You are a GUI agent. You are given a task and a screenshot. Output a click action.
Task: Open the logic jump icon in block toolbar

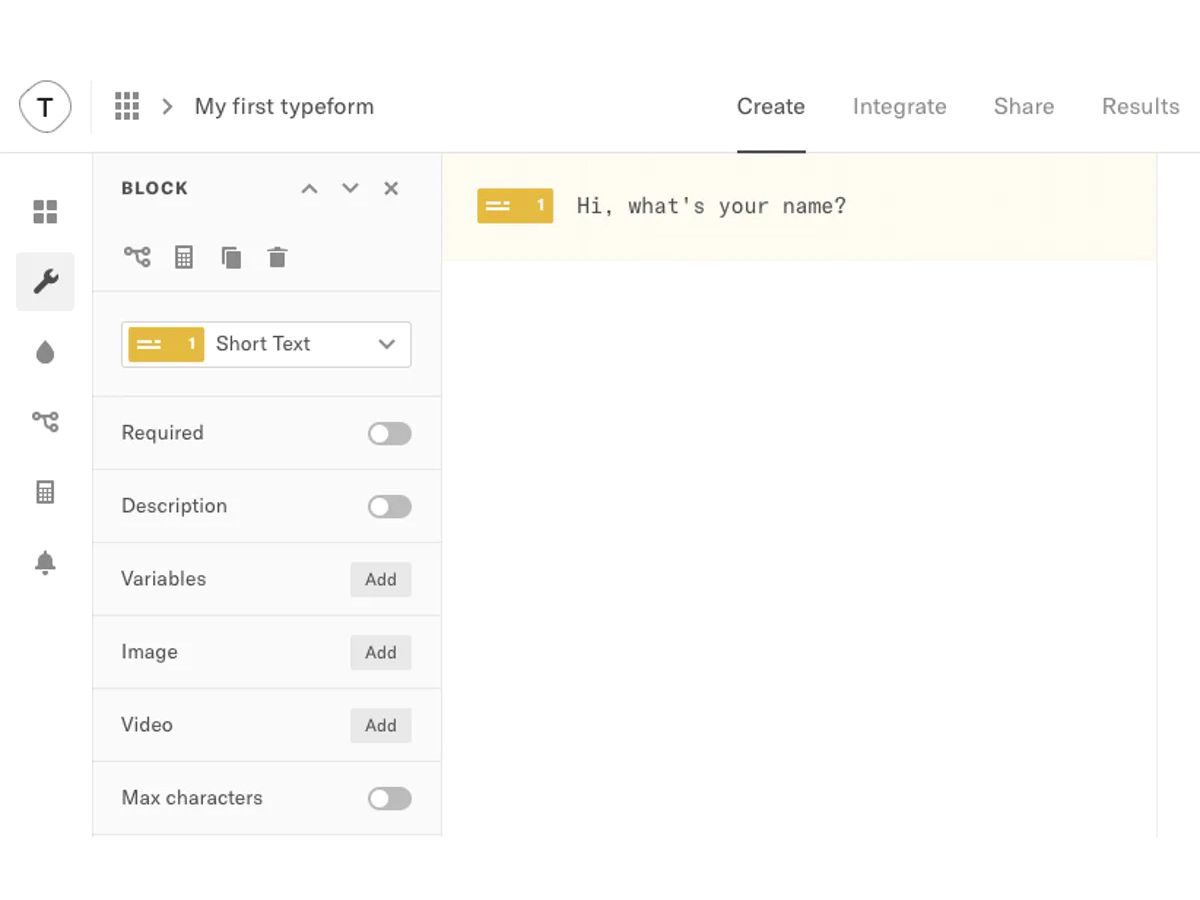[137, 257]
